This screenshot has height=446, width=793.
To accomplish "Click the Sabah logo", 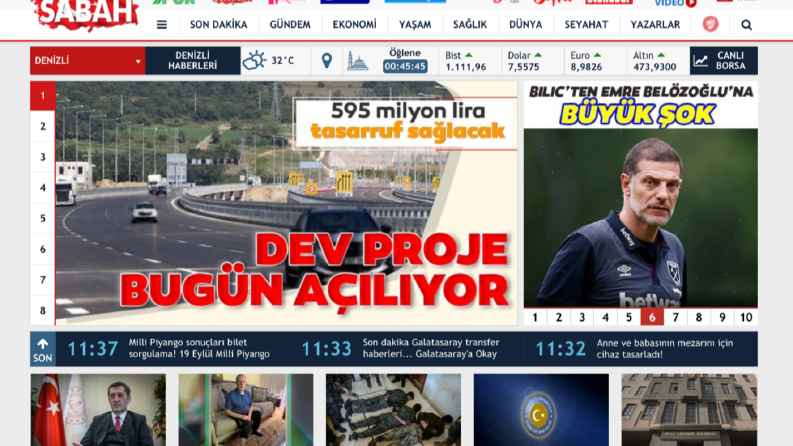I will pos(84,14).
